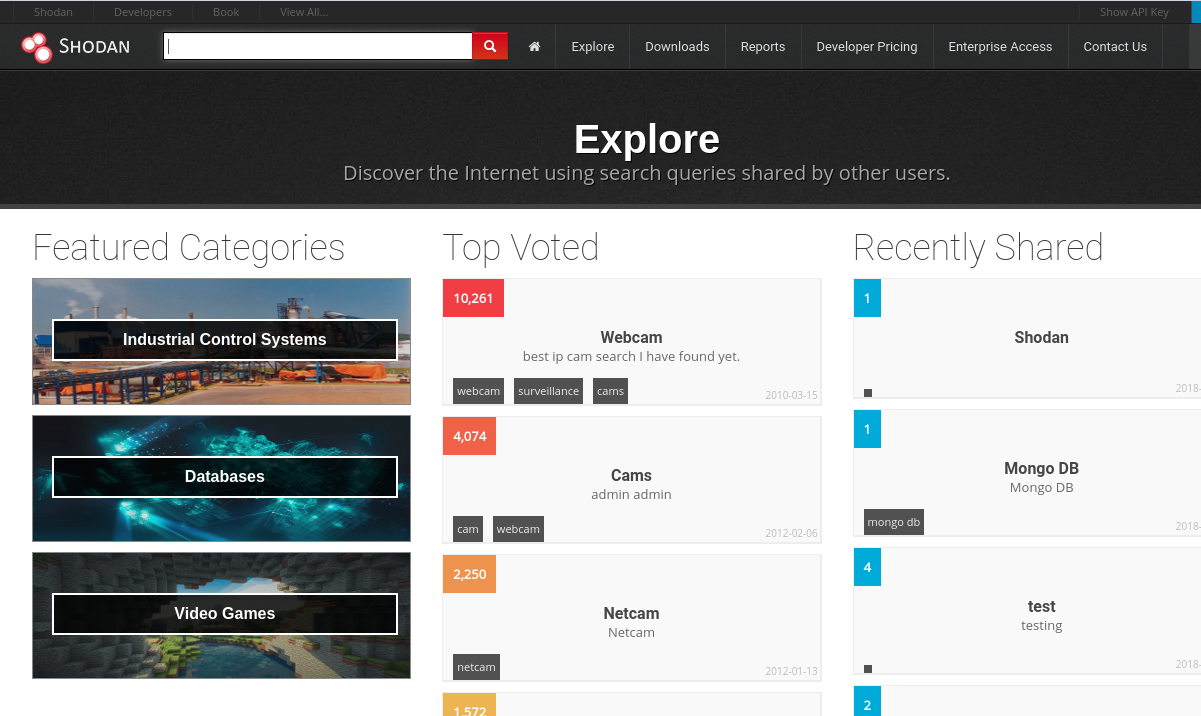Click the Explore page title
The width and height of the screenshot is (1201, 716).
(x=647, y=139)
